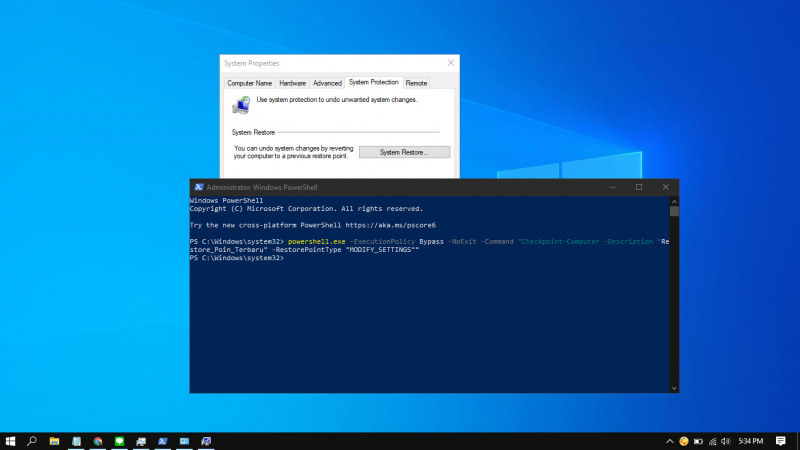Screen dimensions: 800x450
Task: Click the empty 'PS C:\Windows\system32>' prompt line
Action: click(x=236, y=258)
